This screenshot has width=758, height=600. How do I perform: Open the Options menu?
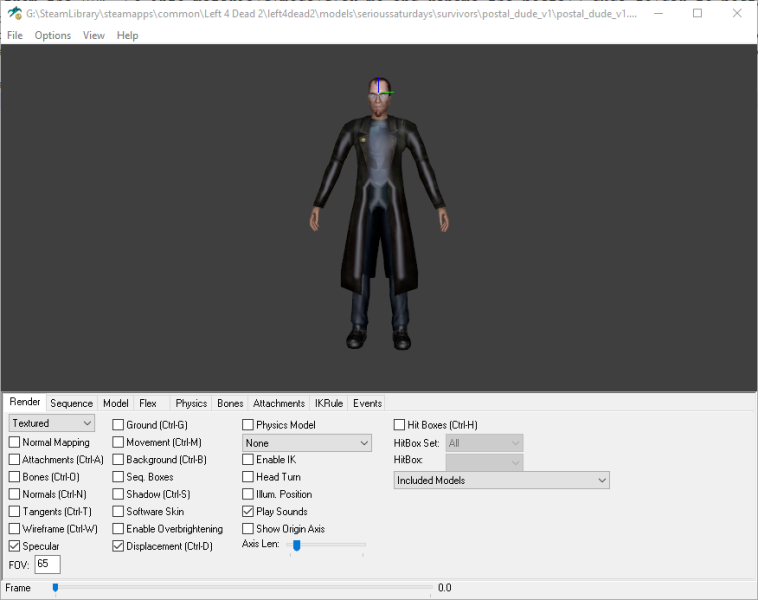53,35
